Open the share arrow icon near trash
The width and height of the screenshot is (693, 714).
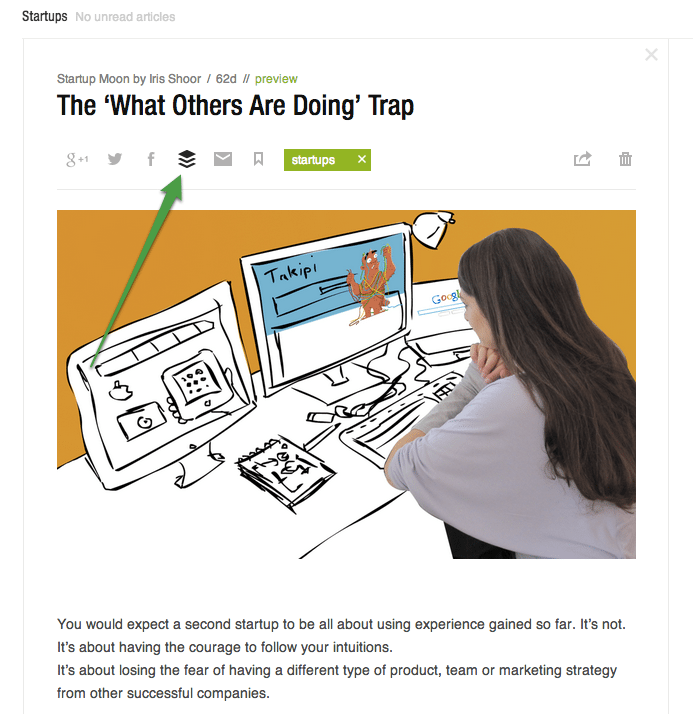tap(582, 159)
